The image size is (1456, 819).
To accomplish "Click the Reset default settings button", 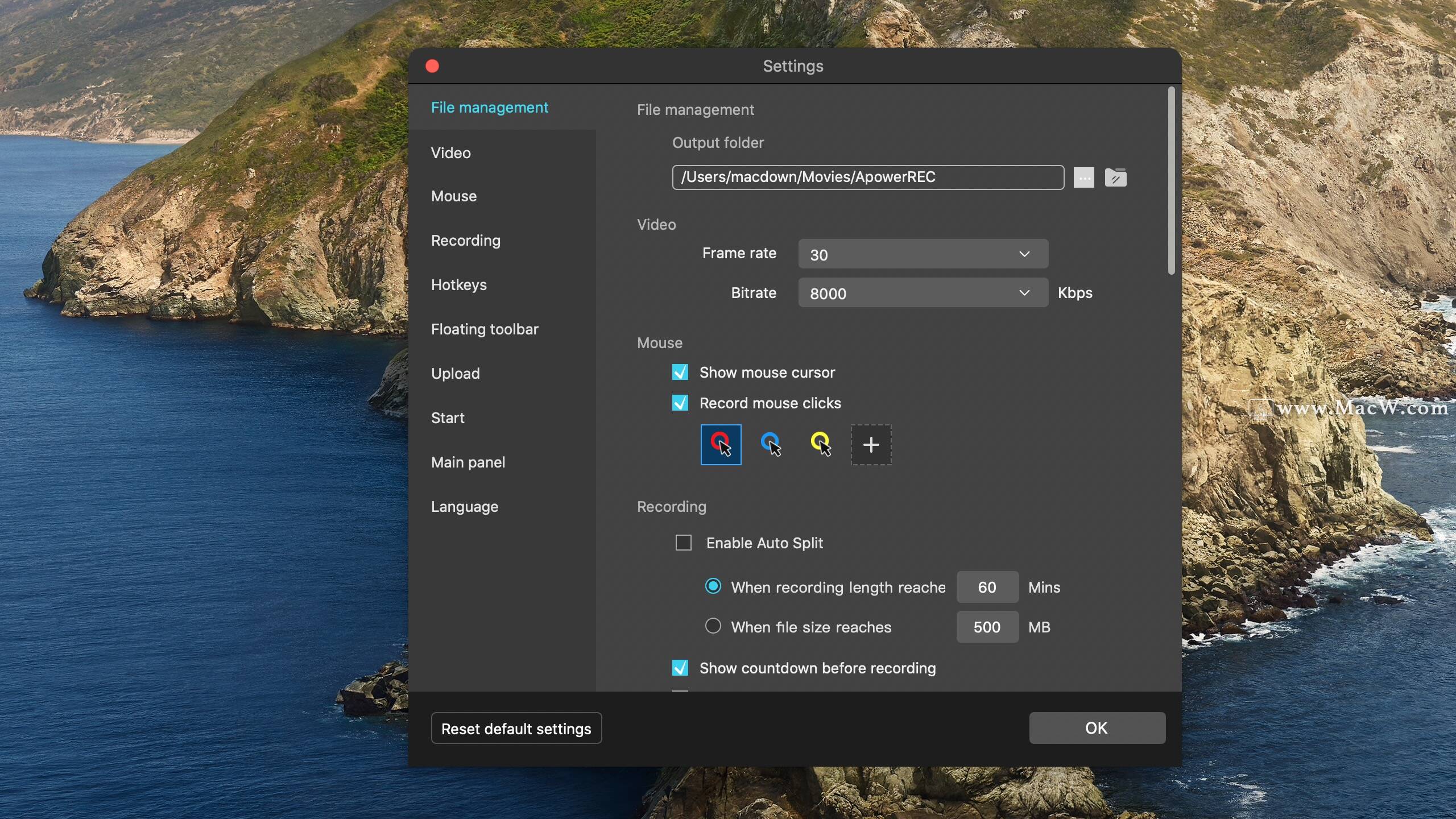I will pyautogui.click(x=516, y=728).
